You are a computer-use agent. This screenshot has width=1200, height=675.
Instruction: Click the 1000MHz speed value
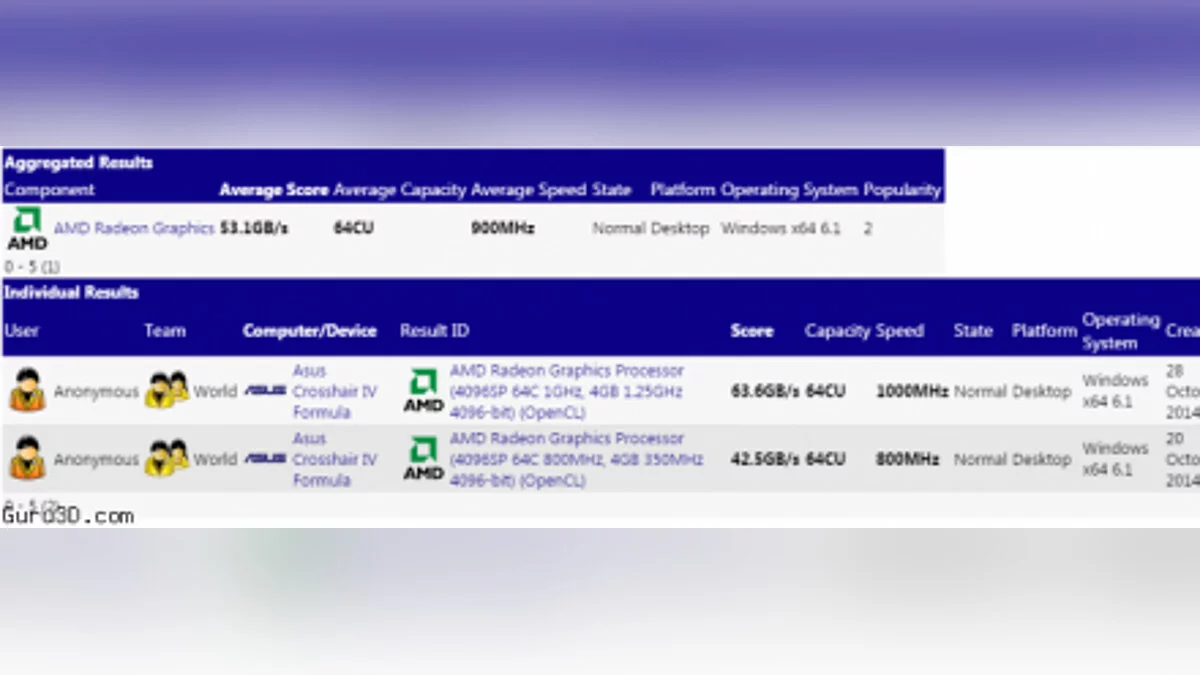pos(912,391)
